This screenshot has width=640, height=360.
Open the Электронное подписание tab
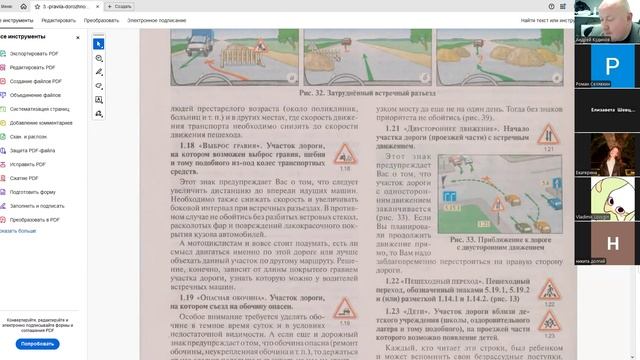[157, 20]
